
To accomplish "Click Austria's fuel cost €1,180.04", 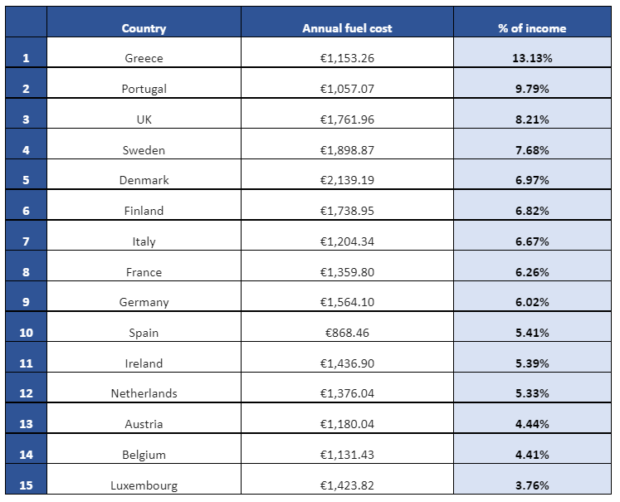I will tap(347, 419).
